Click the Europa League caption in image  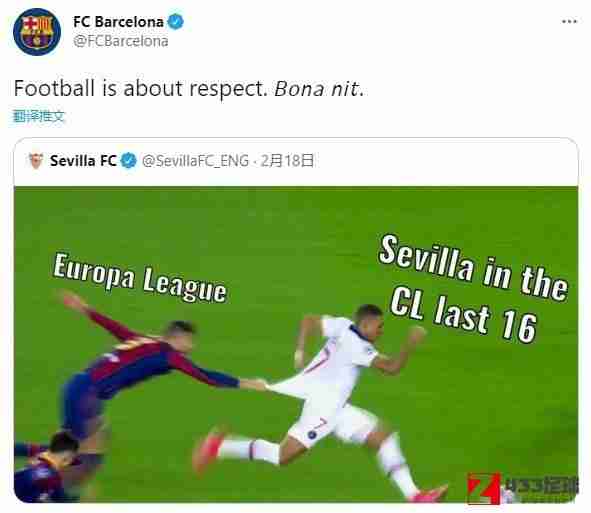coord(140,278)
